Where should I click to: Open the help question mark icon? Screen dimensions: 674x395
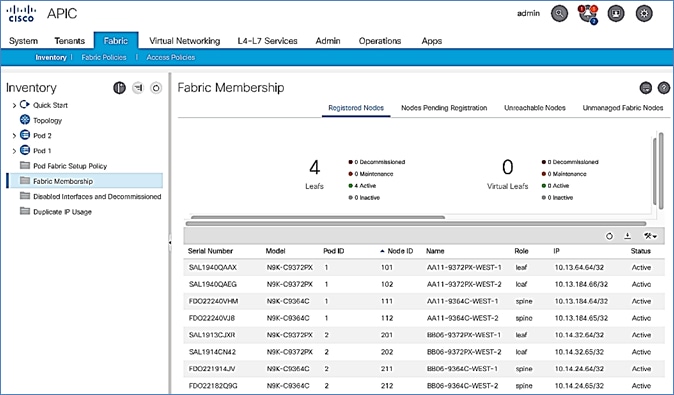[x=664, y=88]
